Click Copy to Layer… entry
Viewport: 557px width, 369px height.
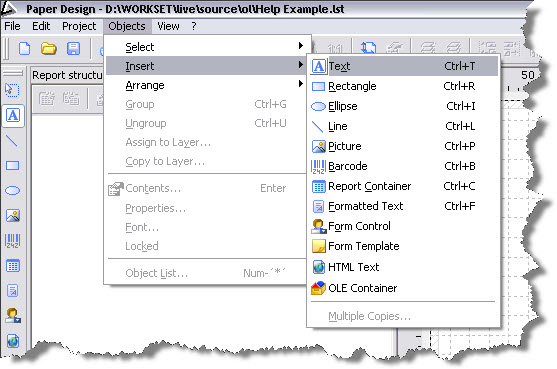(x=207, y=162)
